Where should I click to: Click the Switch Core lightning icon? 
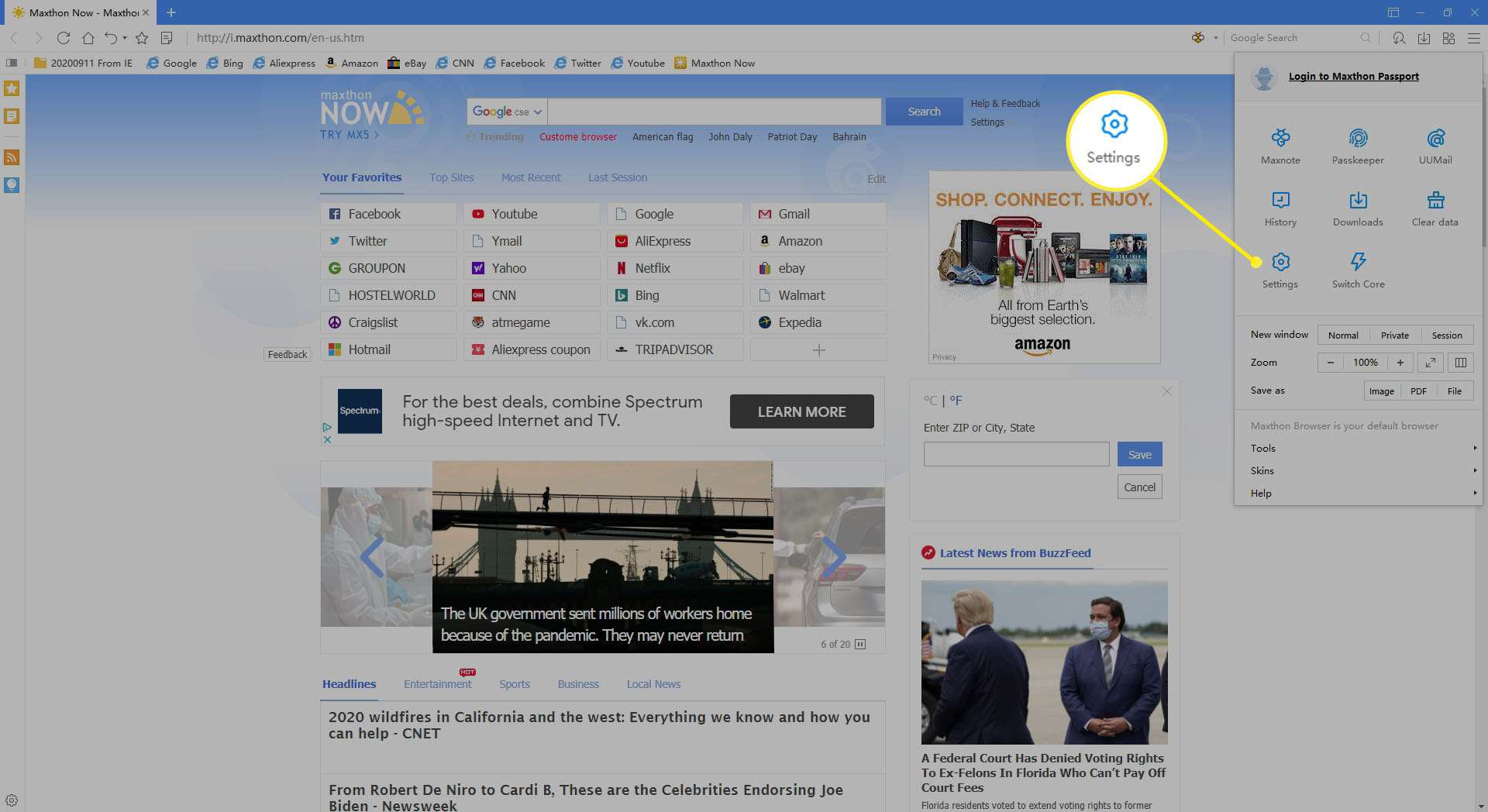click(x=1358, y=262)
